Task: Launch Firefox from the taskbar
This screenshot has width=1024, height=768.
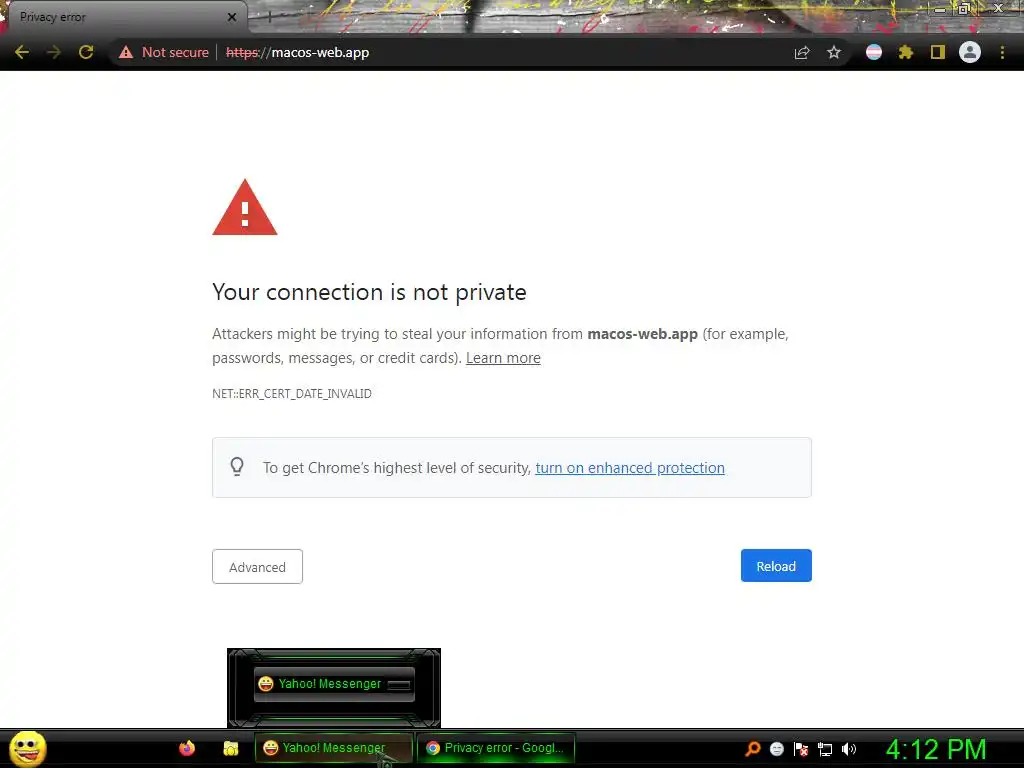Action: [x=187, y=748]
